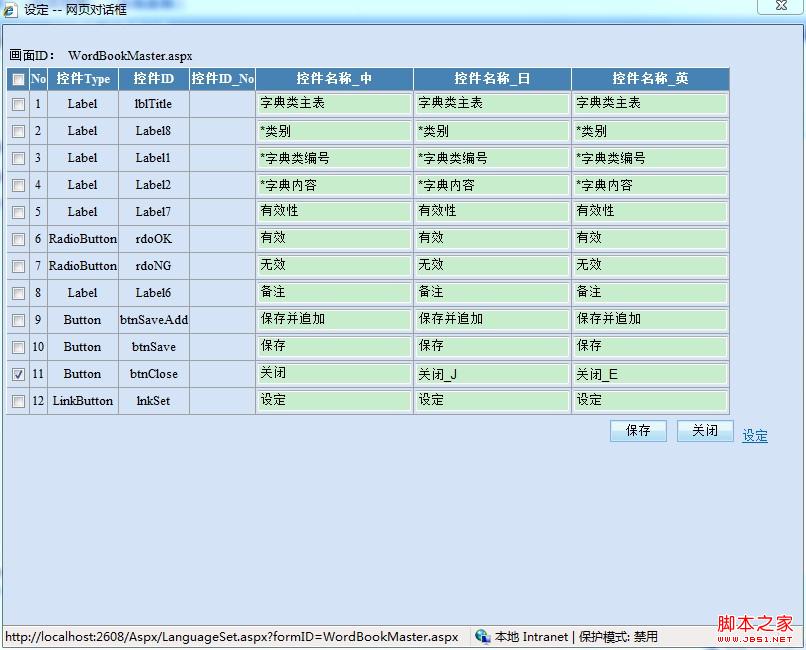Click the IE page icon in title bar
This screenshot has width=806, height=650.
coord(10,10)
